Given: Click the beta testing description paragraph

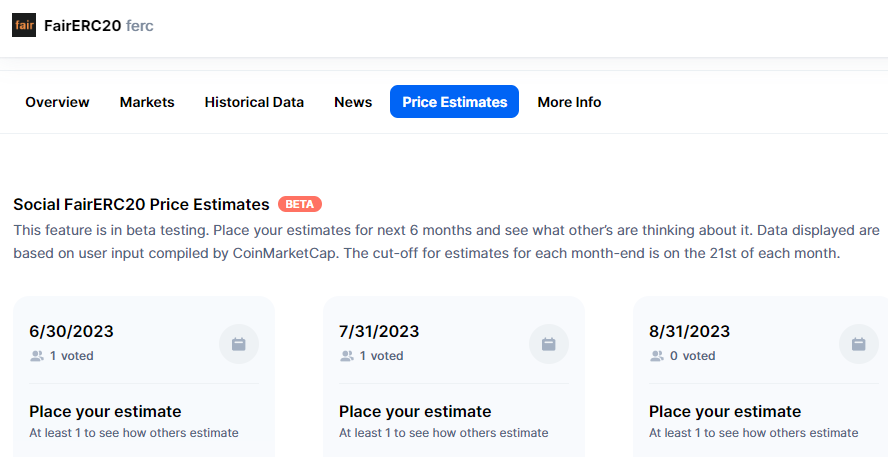Looking at the screenshot, I should [x=446, y=242].
